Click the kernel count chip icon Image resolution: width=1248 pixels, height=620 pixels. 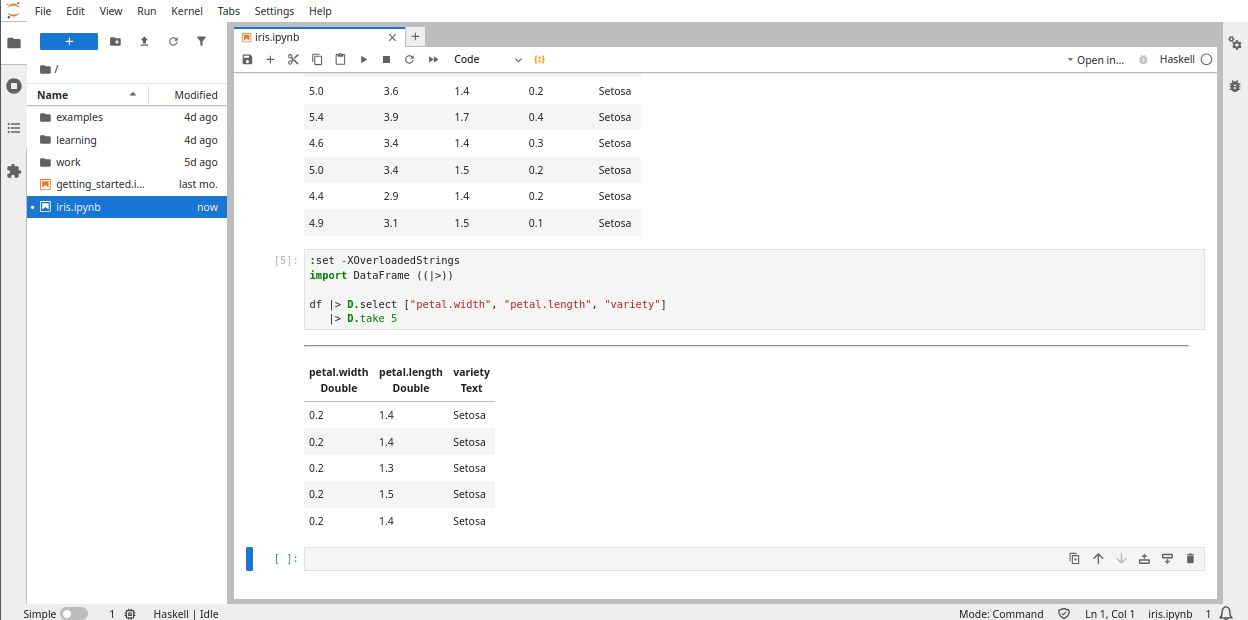130,614
